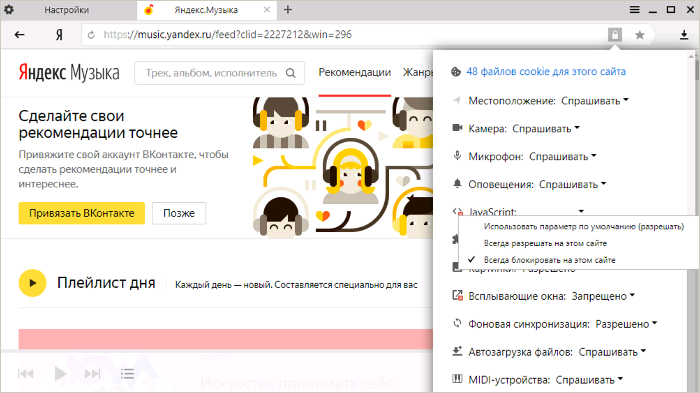Click the location arrow icon
The width and height of the screenshot is (700, 393).
(x=457, y=100)
